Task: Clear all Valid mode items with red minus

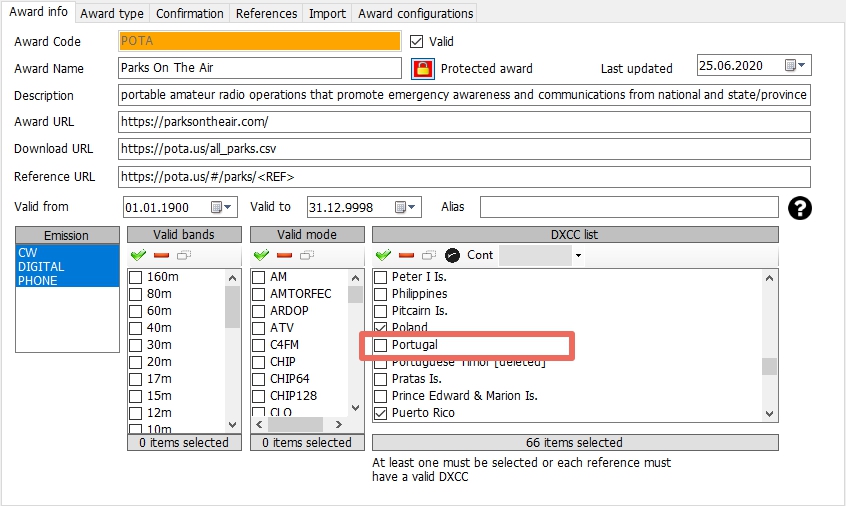Action: 284,255
